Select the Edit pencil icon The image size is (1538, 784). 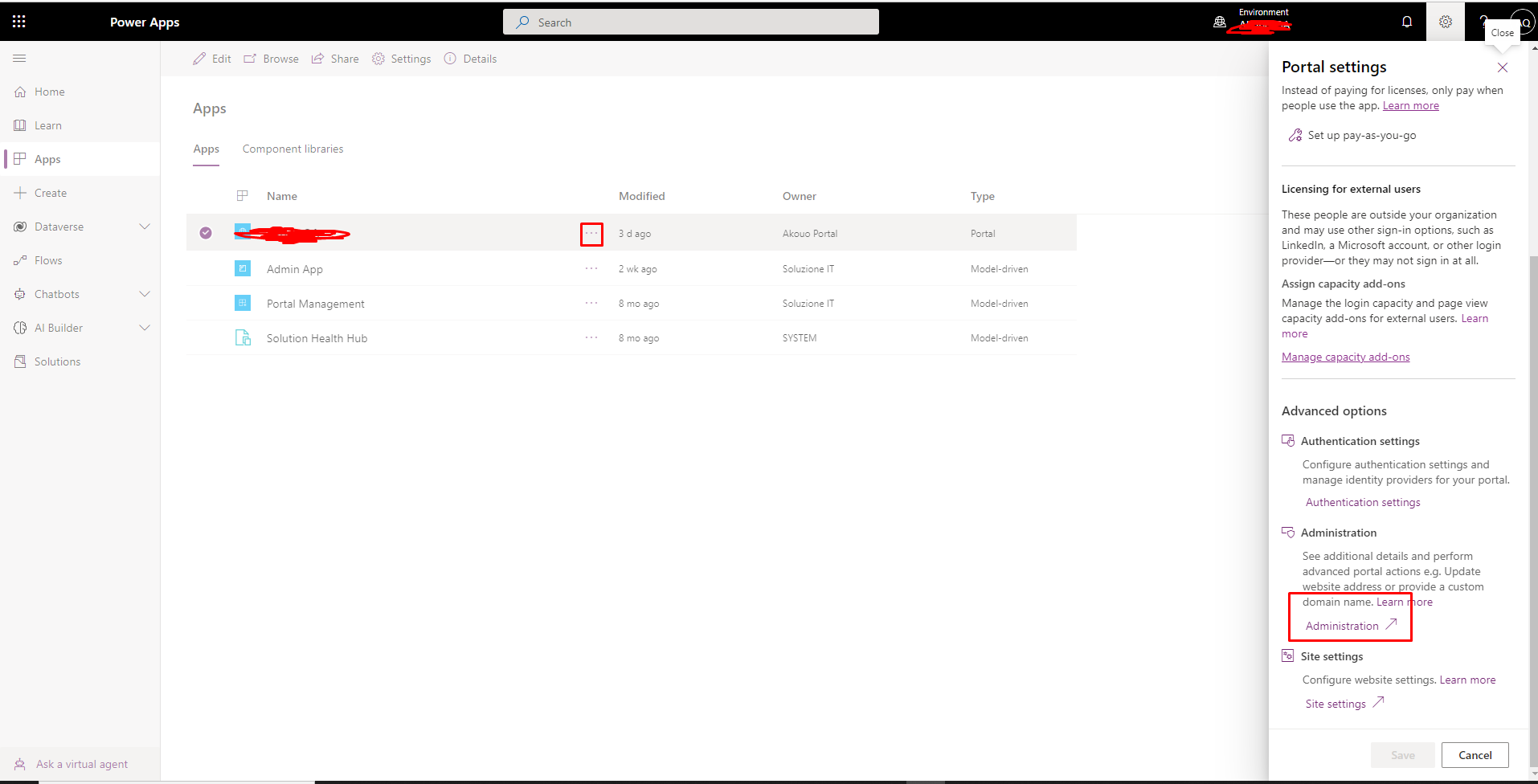coord(199,58)
